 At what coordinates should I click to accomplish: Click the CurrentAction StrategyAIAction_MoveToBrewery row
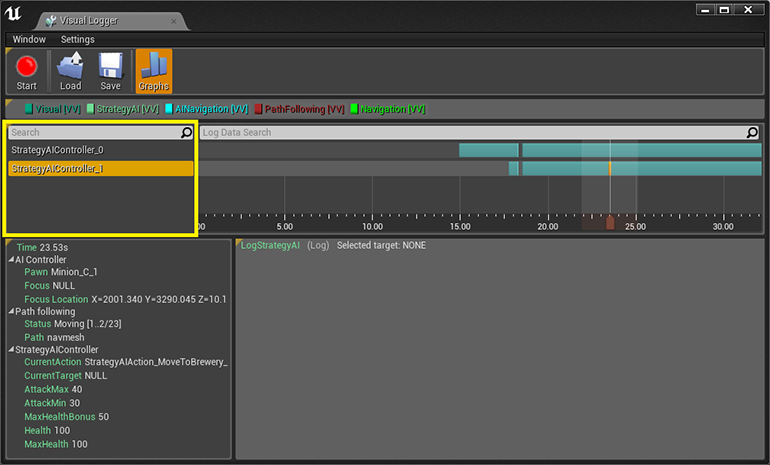pos(126,362)
